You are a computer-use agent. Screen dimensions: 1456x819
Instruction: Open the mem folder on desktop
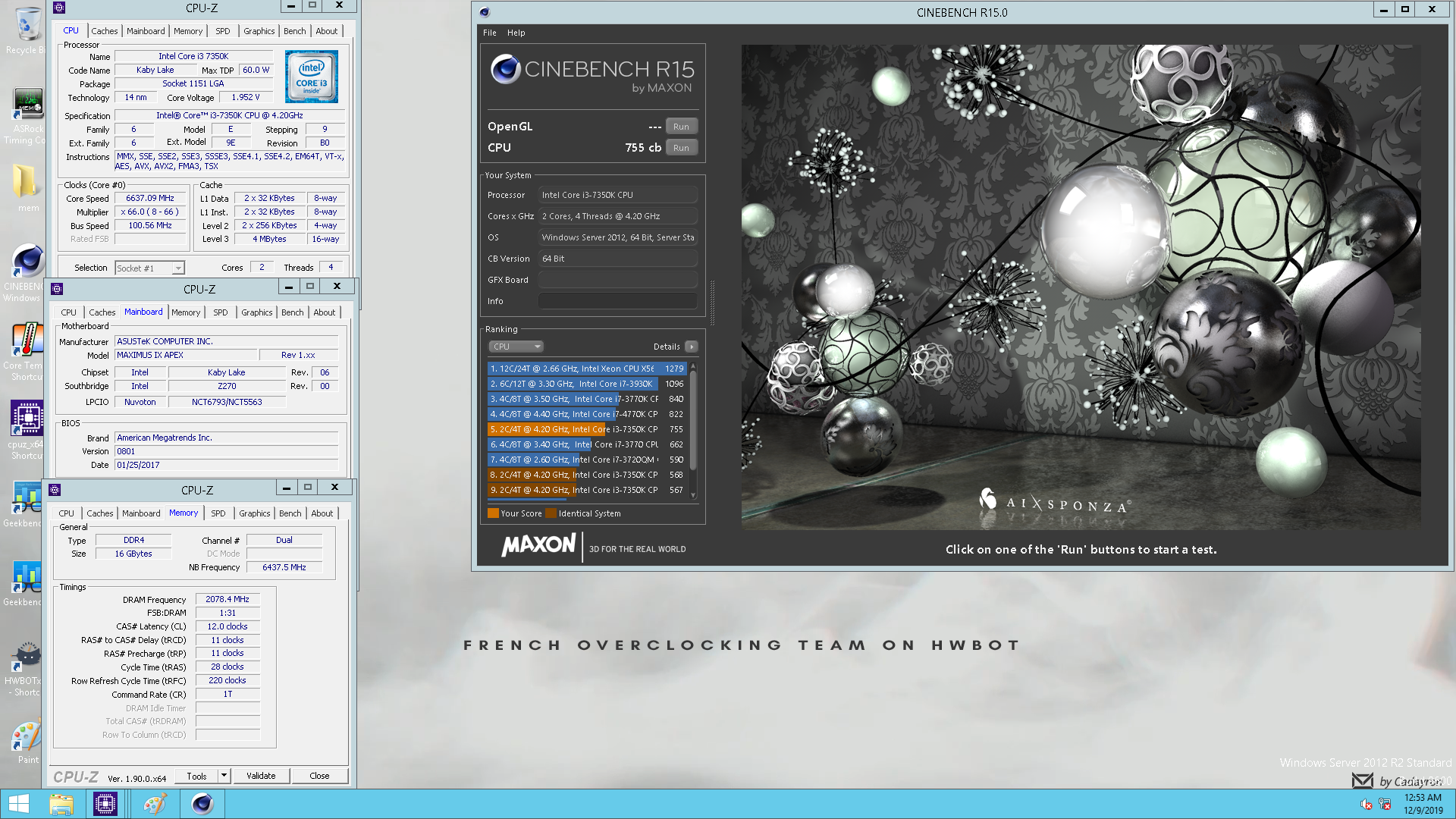[27, 188]
